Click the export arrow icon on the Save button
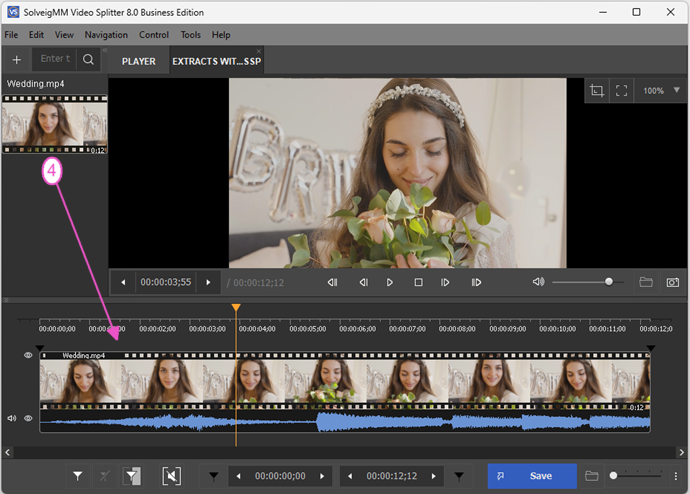 [x=500, y=476]
